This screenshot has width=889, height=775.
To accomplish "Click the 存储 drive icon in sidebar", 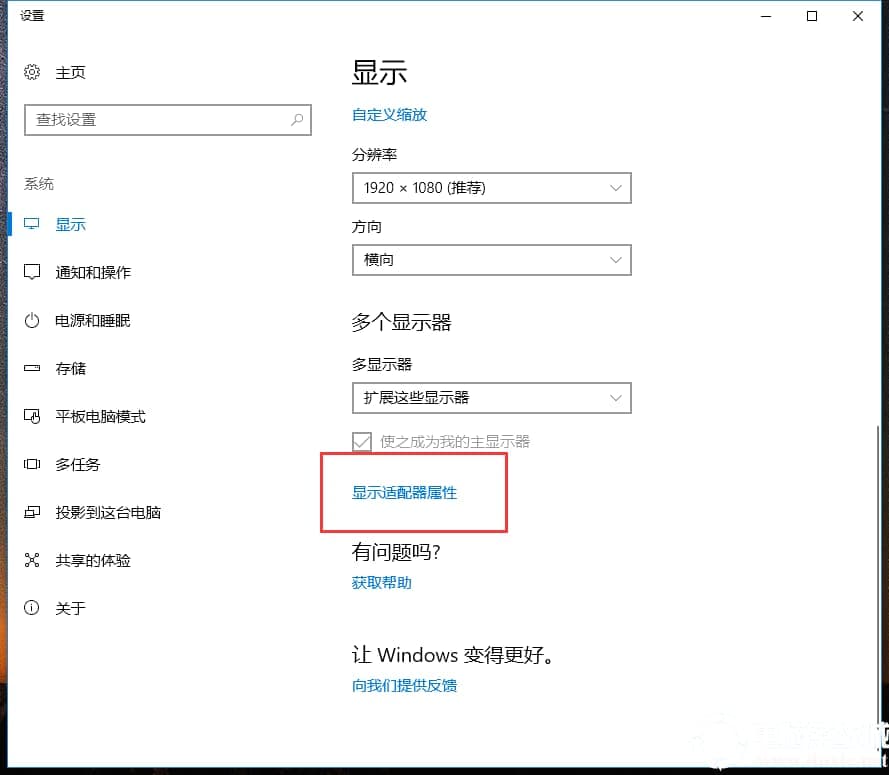I will click(x=30, y=368).
